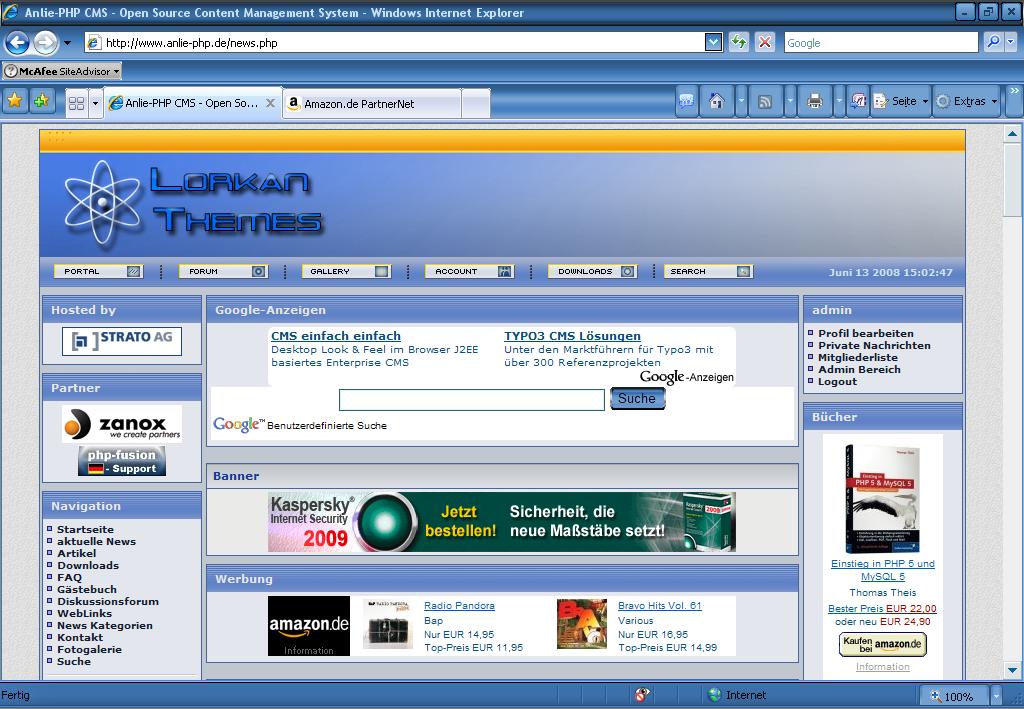1024x709 pixels.
Task: Open the DOWNLOADS site menu item
Action: pos(591,271)
